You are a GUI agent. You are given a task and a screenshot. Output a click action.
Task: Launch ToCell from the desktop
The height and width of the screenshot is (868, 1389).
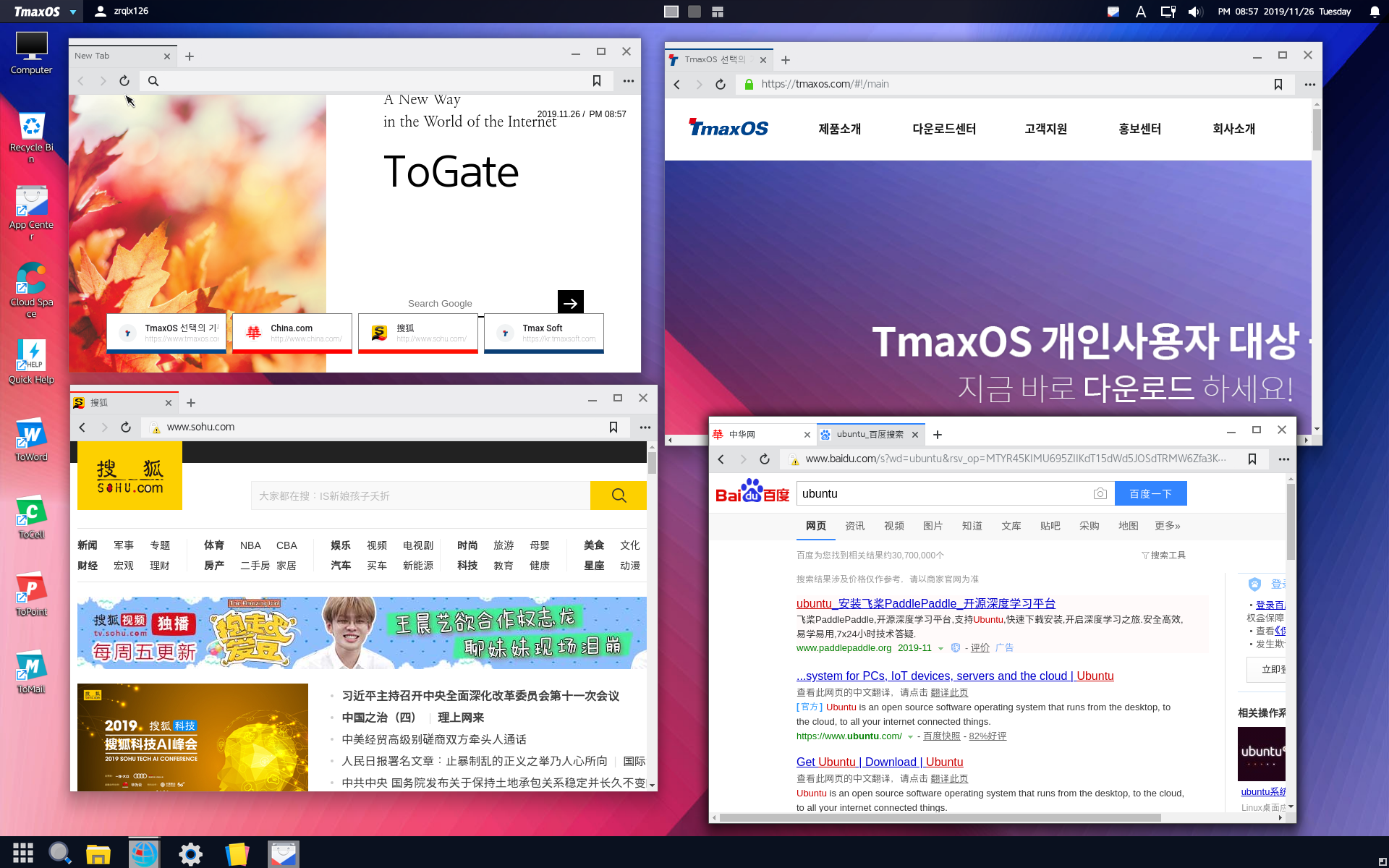[x=31, y=516]
